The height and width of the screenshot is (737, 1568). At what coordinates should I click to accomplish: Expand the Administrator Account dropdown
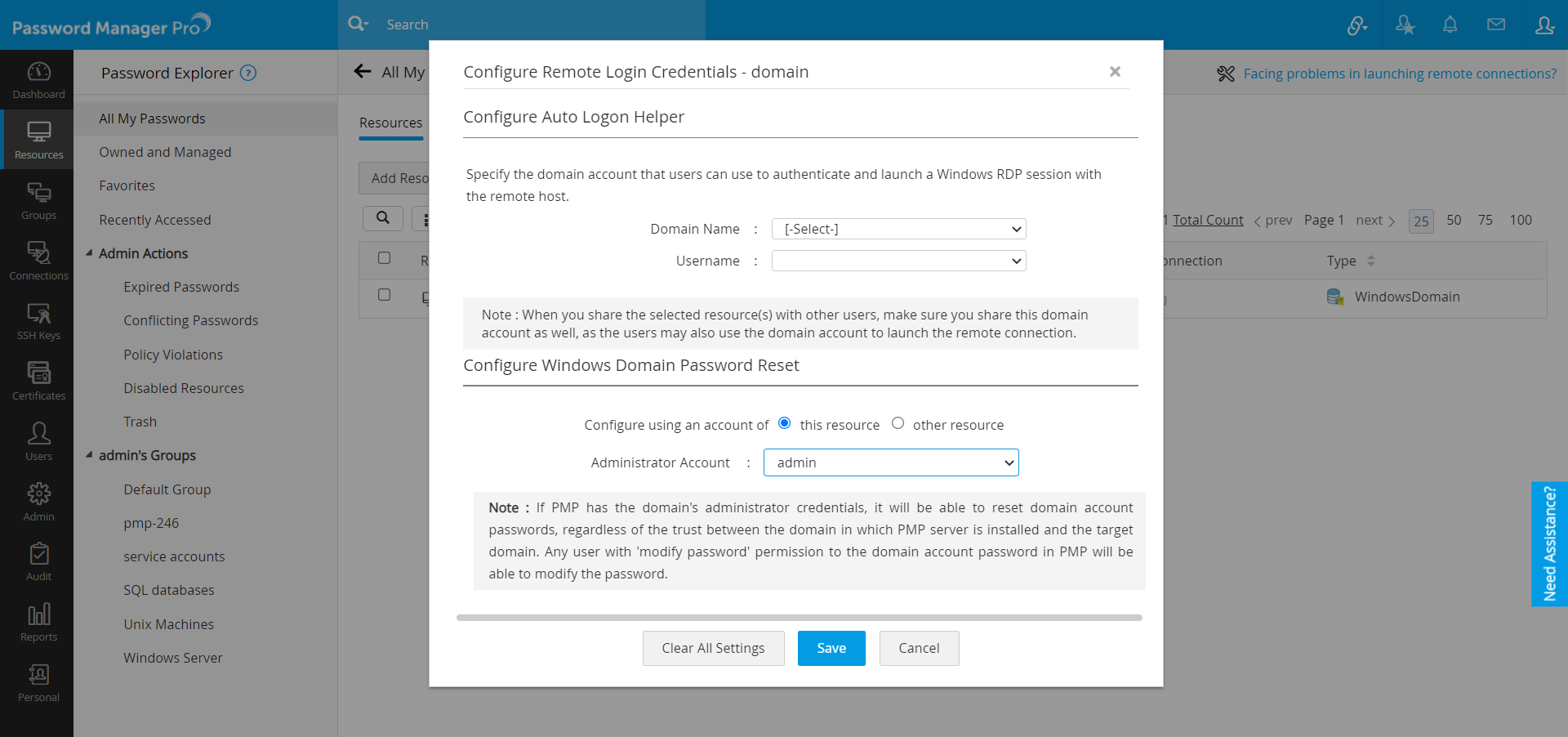891,462
